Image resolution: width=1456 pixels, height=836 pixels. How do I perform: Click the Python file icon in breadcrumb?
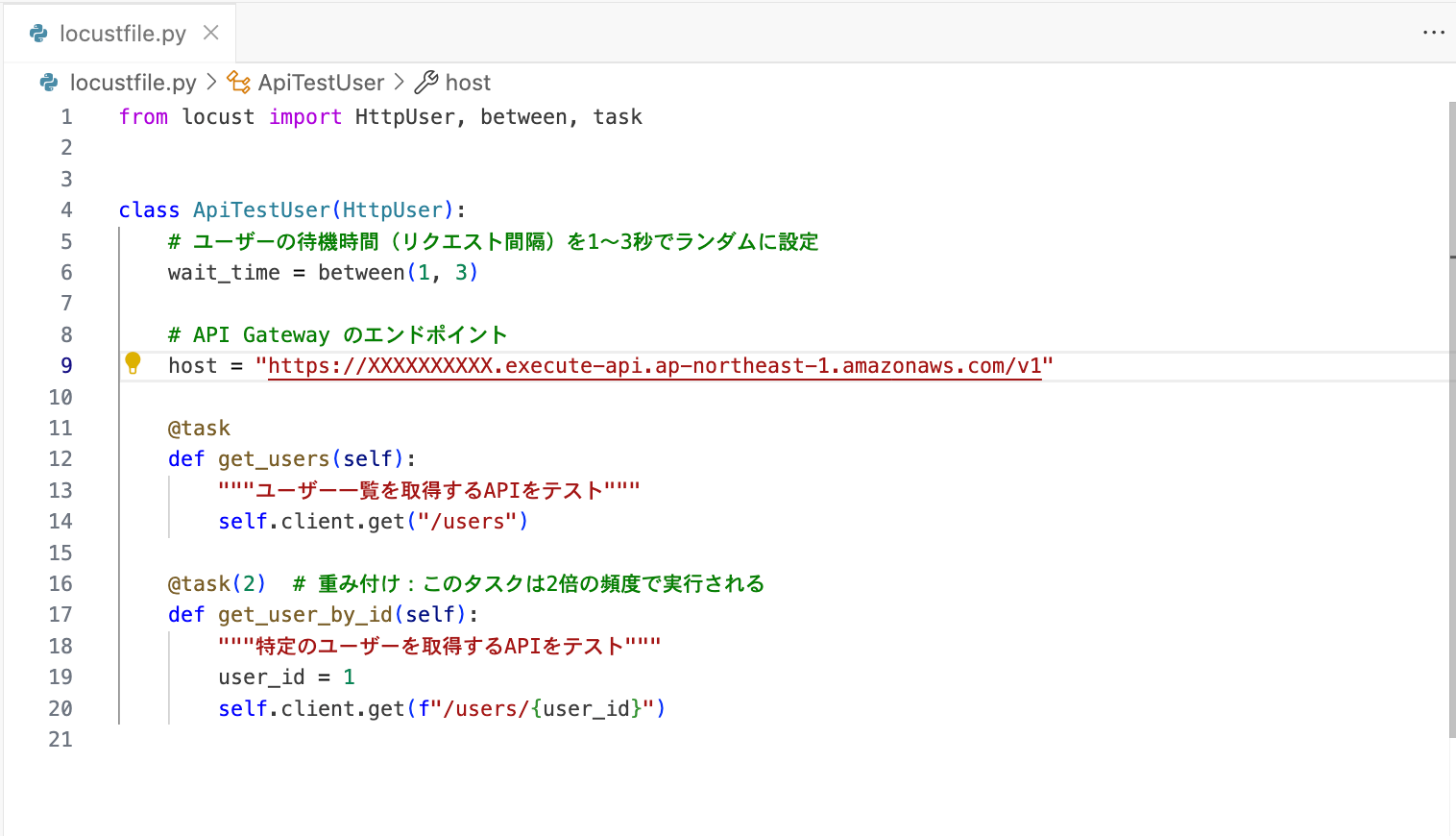49,83
